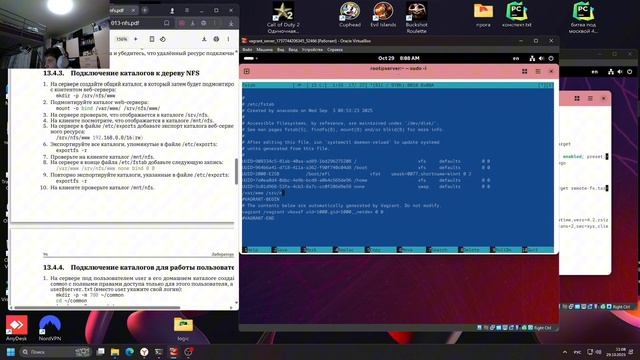Open the terminal icon on the taskbar

click(x=159, y=352)
